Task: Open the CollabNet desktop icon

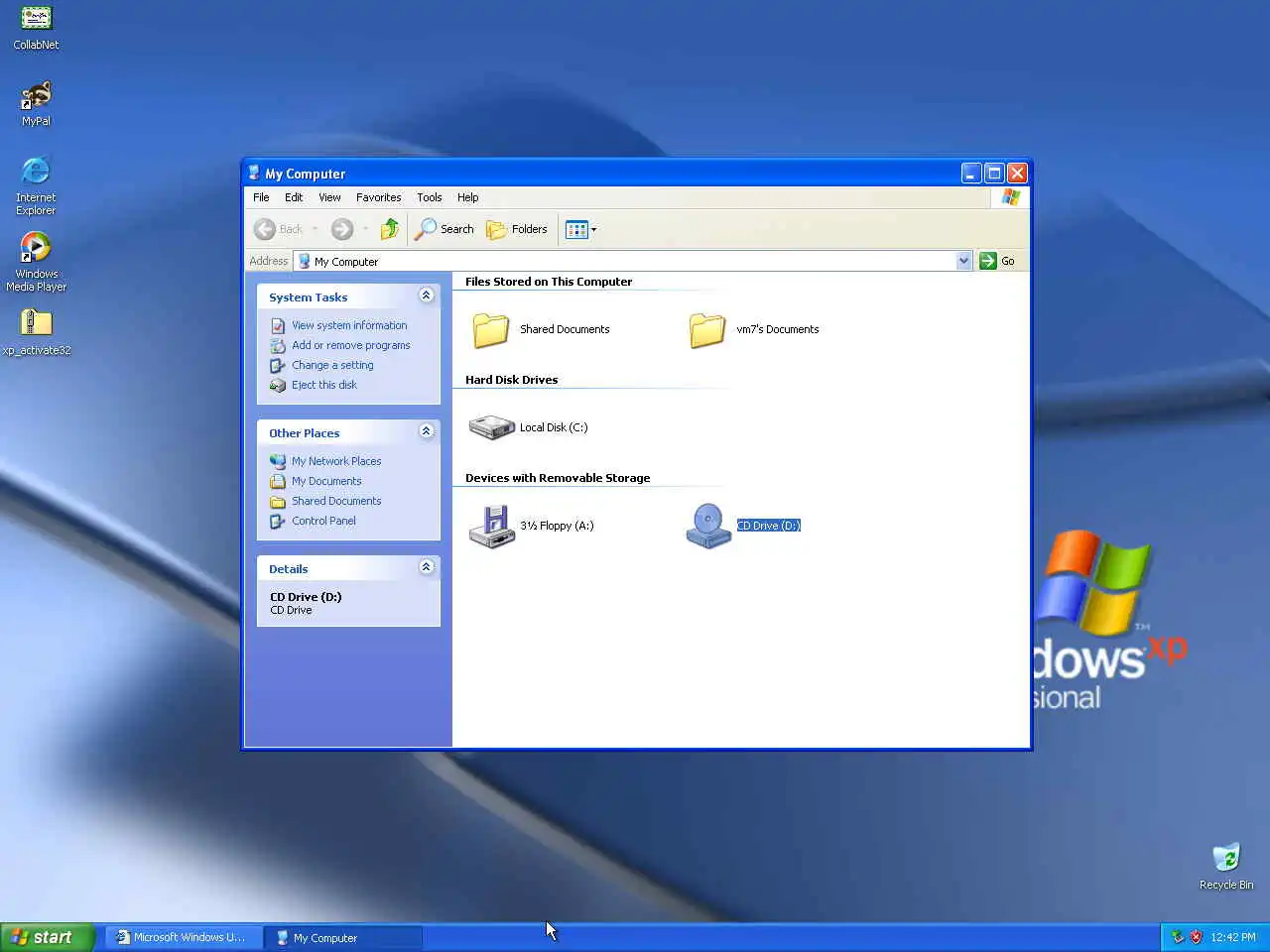Action: pyautogui.click(x=36, y=28)
